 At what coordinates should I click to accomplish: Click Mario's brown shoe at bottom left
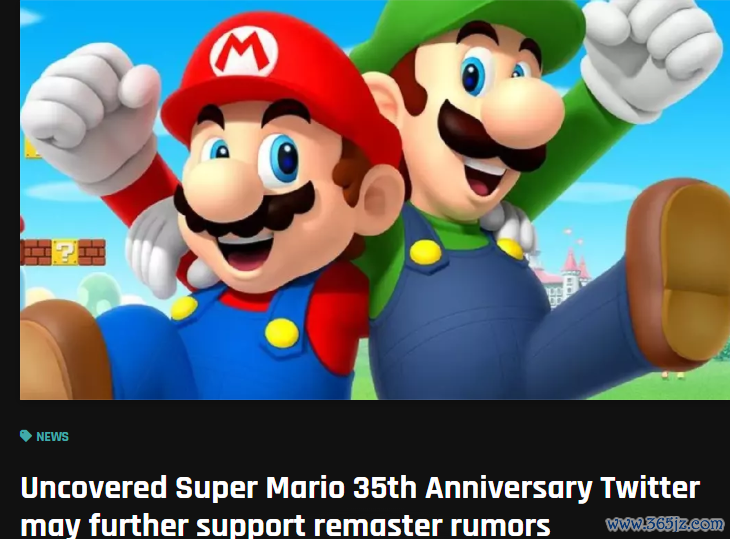point(63,351)
